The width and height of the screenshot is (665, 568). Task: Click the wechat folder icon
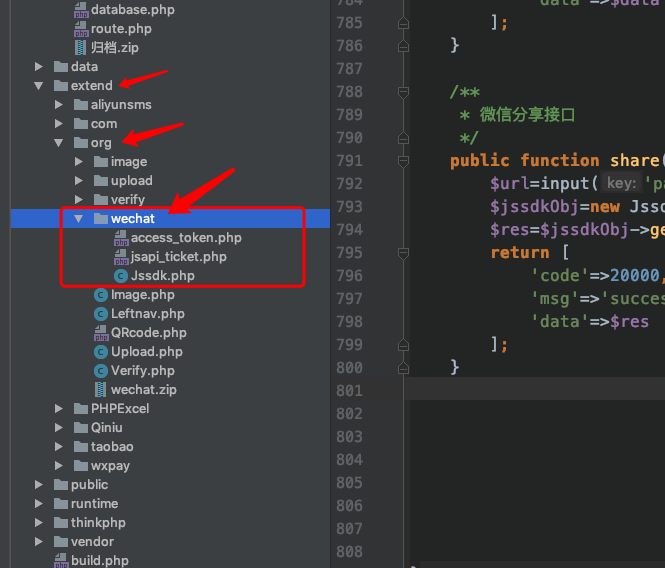[x=101, y=218]
